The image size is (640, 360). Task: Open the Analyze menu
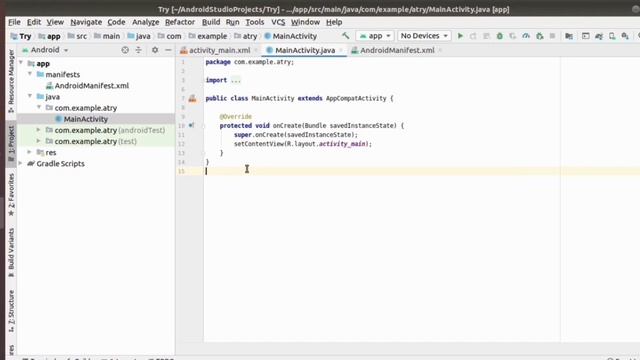click(x=145, y=22)
